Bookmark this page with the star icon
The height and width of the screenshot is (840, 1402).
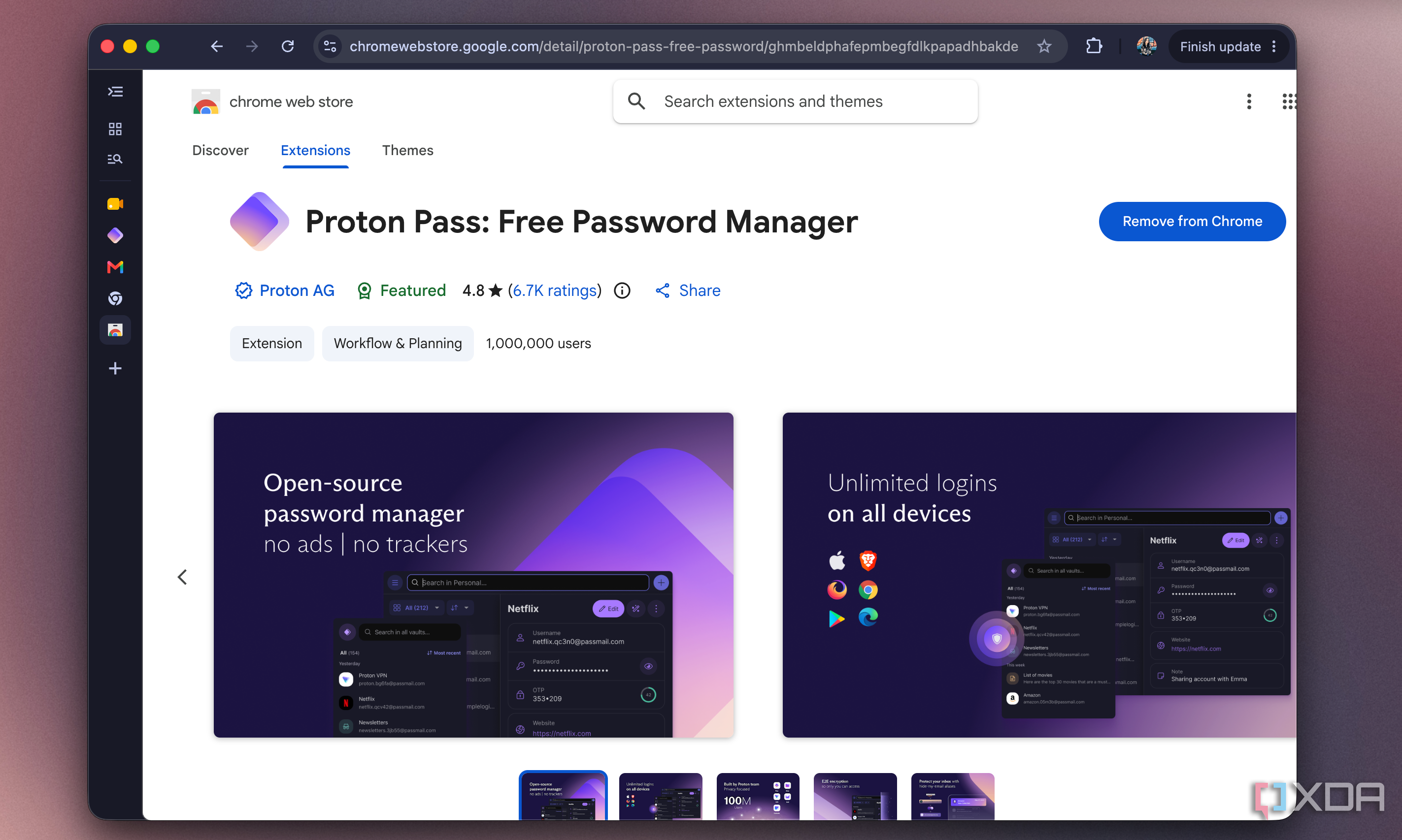coord(1044,46)
